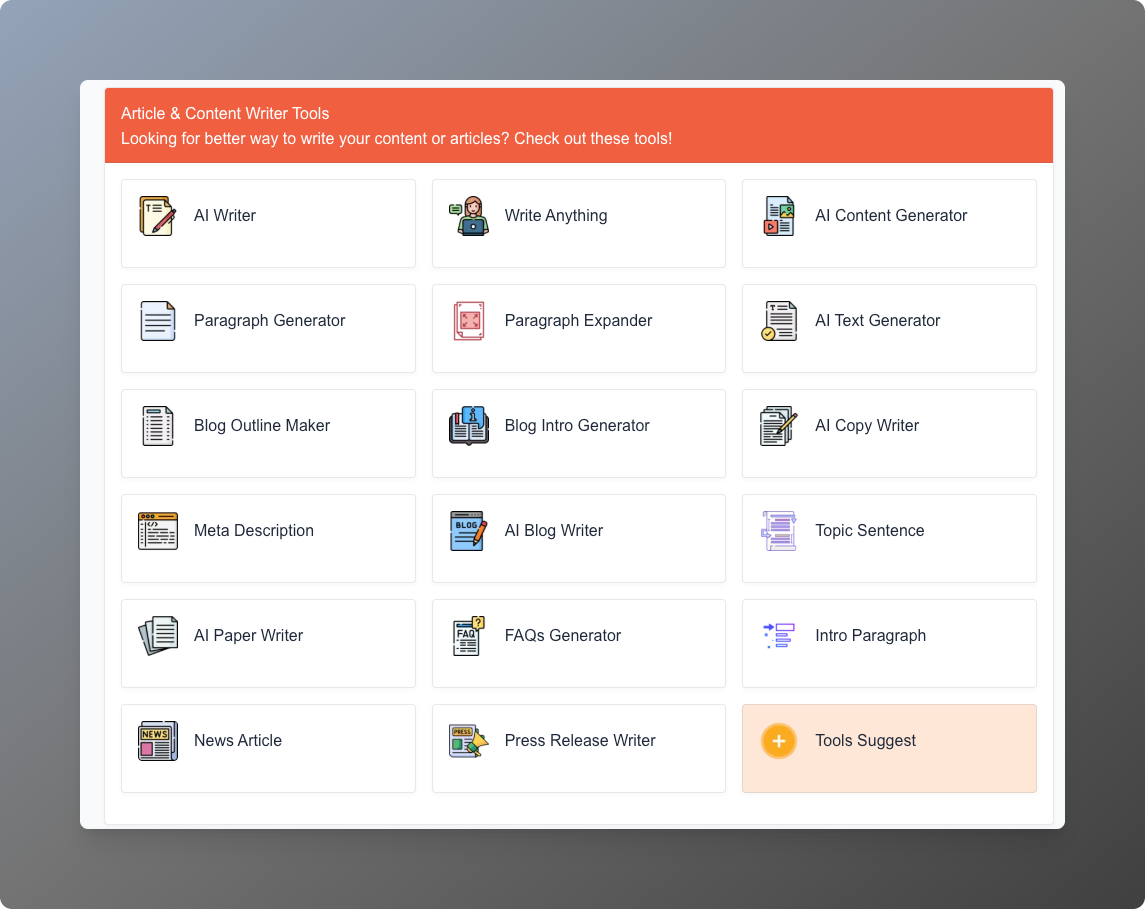Select the AI Text Generator checkmark document icon
The image size is (1145, 909).
point(778,320)
